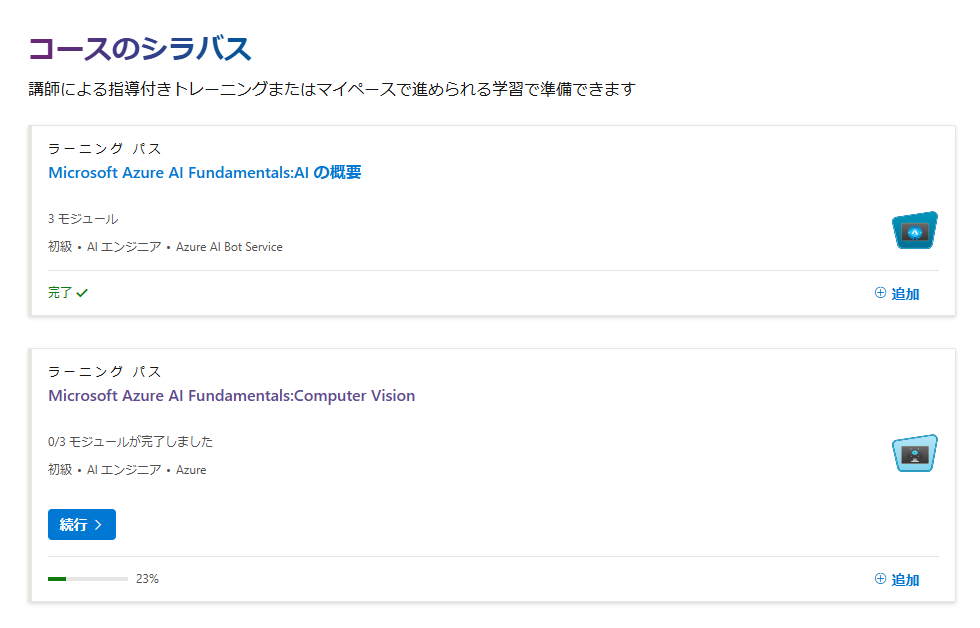
Task: Click the コースのシラバス heading
Action: [x=140, y=49]
